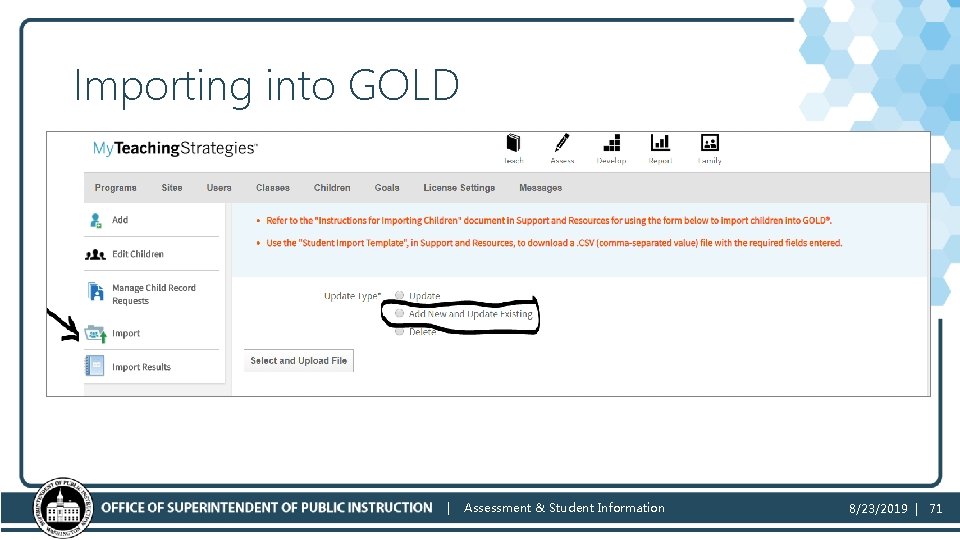Image resolution: width=960 pixels, height=540 pixels.
Task: Click the Update Type label
Action: tap(353, 296)
